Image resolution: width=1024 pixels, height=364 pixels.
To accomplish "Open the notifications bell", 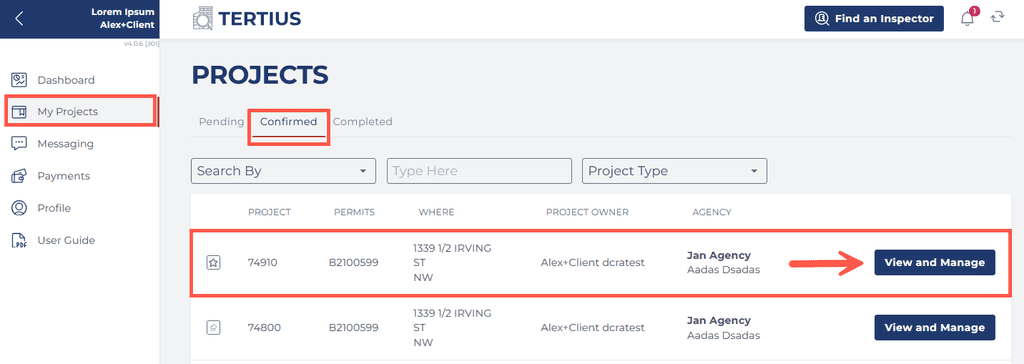I will (967, 18).
